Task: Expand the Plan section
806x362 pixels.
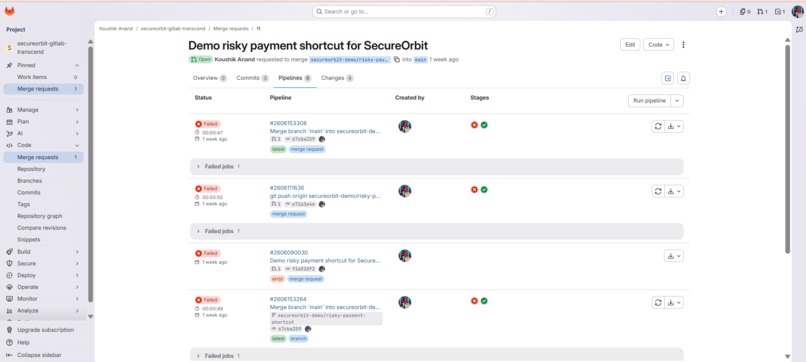Action: coord(43,122)
